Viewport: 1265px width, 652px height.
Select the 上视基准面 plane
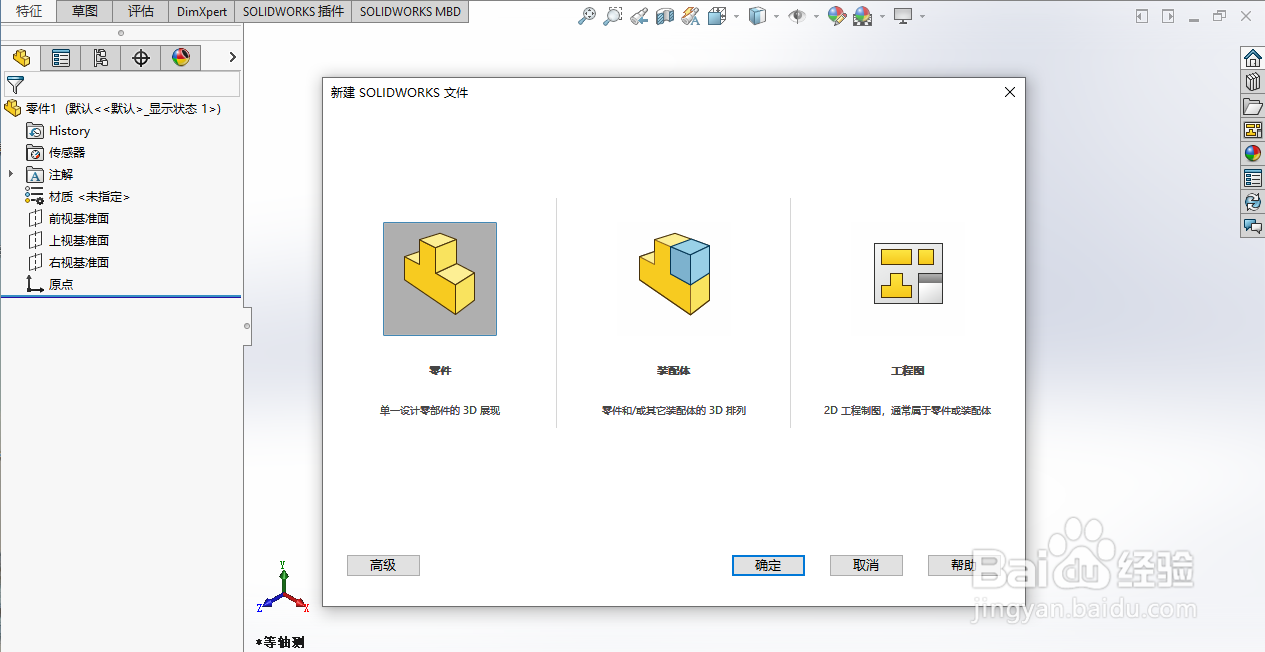click(68, 241)
